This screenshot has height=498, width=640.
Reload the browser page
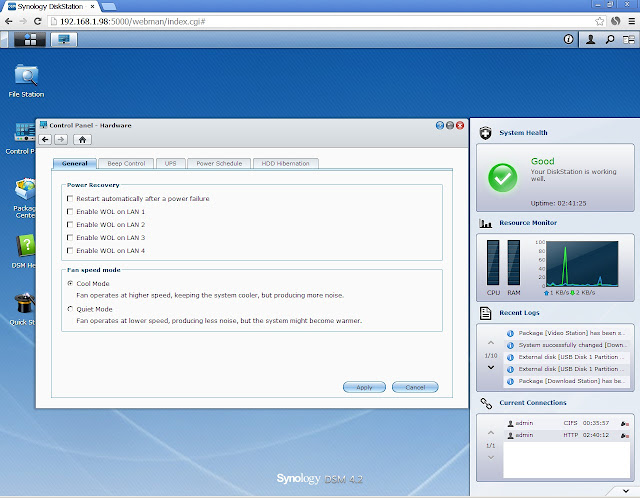pos(38,21)
